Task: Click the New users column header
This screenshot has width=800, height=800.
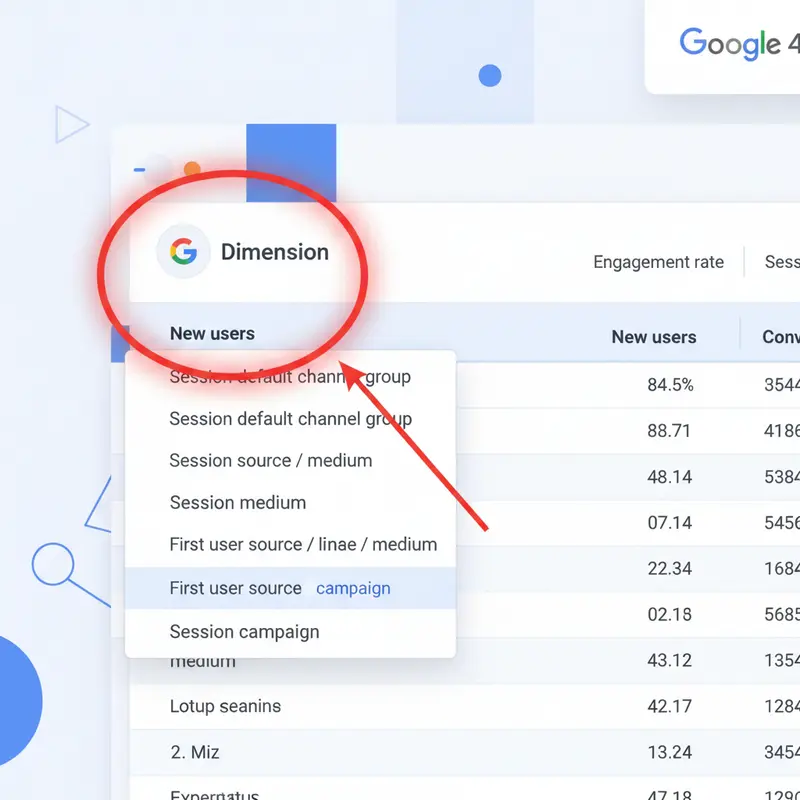Action: tap(654, 337)
